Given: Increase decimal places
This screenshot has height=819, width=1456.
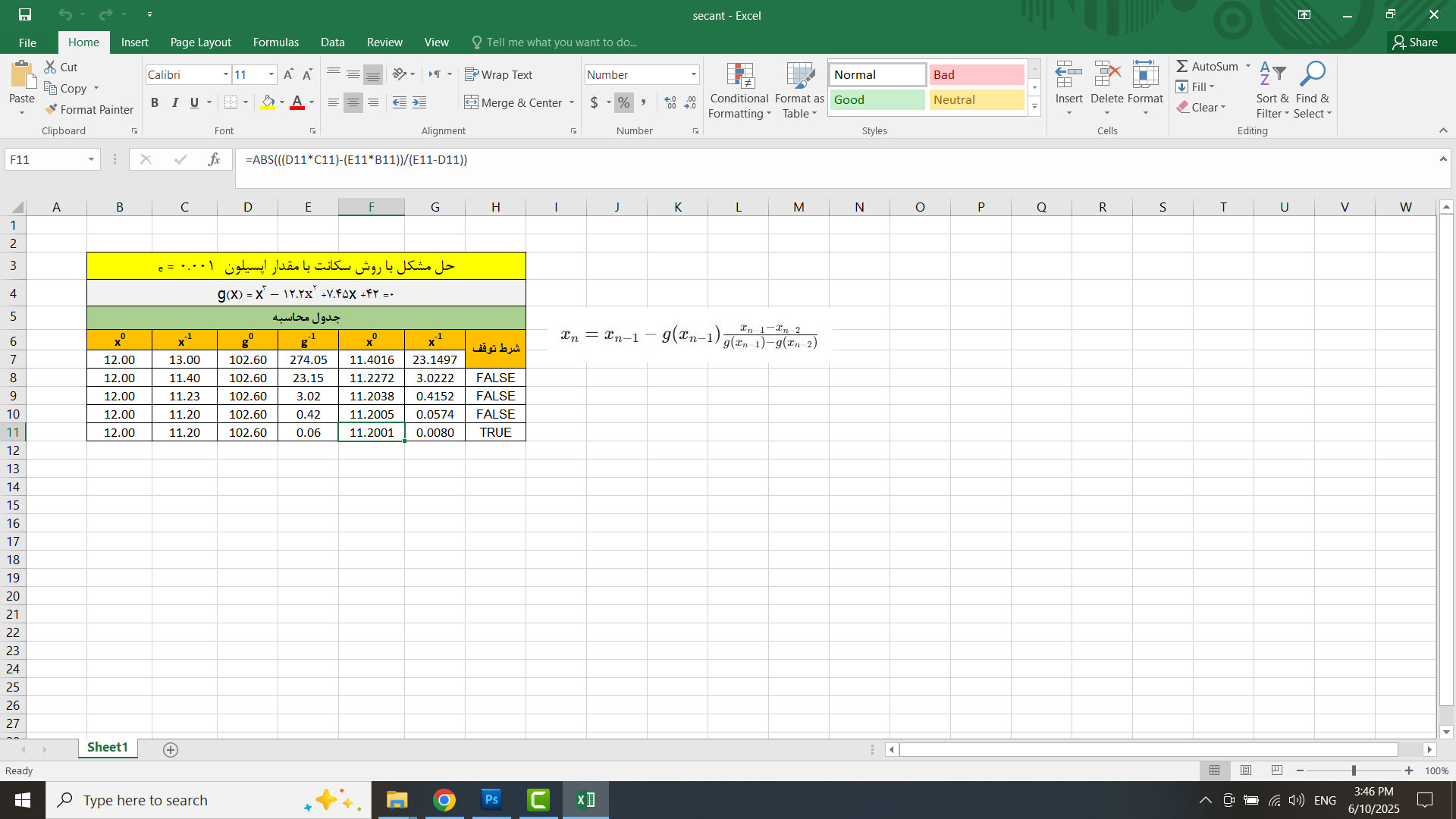Looking at the screenshot, I should tap(670, 102).
